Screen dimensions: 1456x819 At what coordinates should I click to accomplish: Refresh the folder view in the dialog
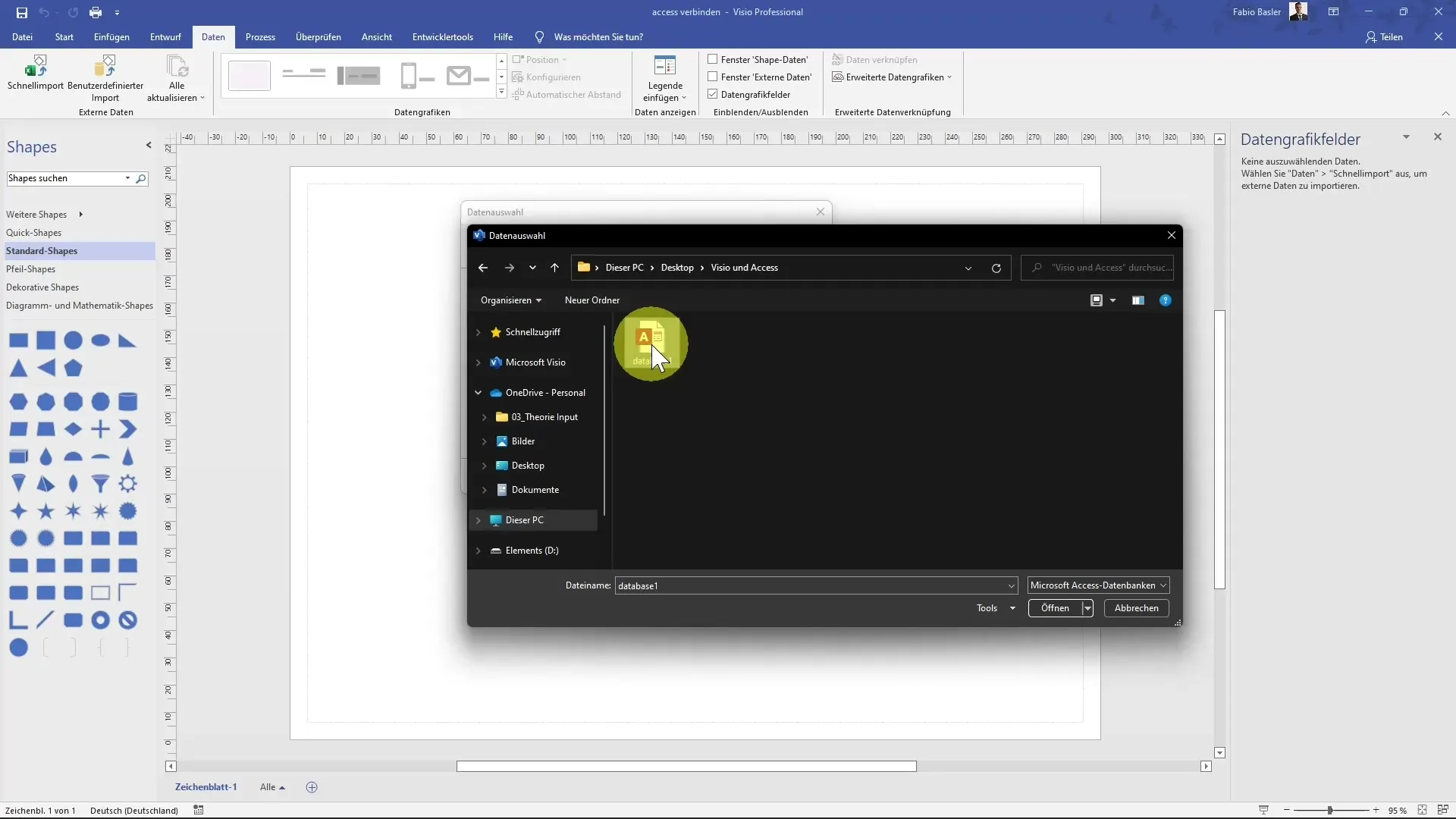pos(996,268)
